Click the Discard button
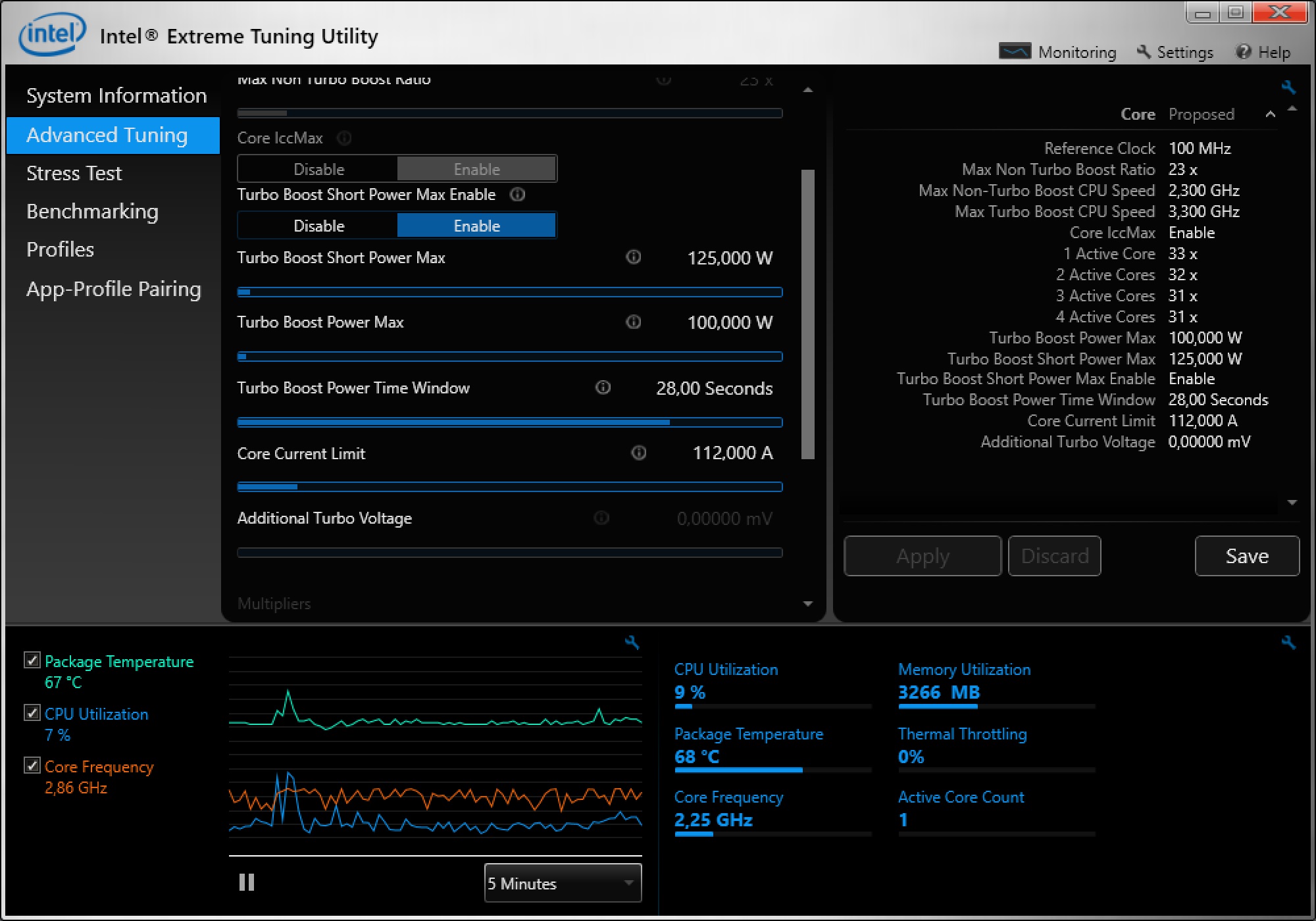Screen dimensions: 1316x921 [1054, 556]
